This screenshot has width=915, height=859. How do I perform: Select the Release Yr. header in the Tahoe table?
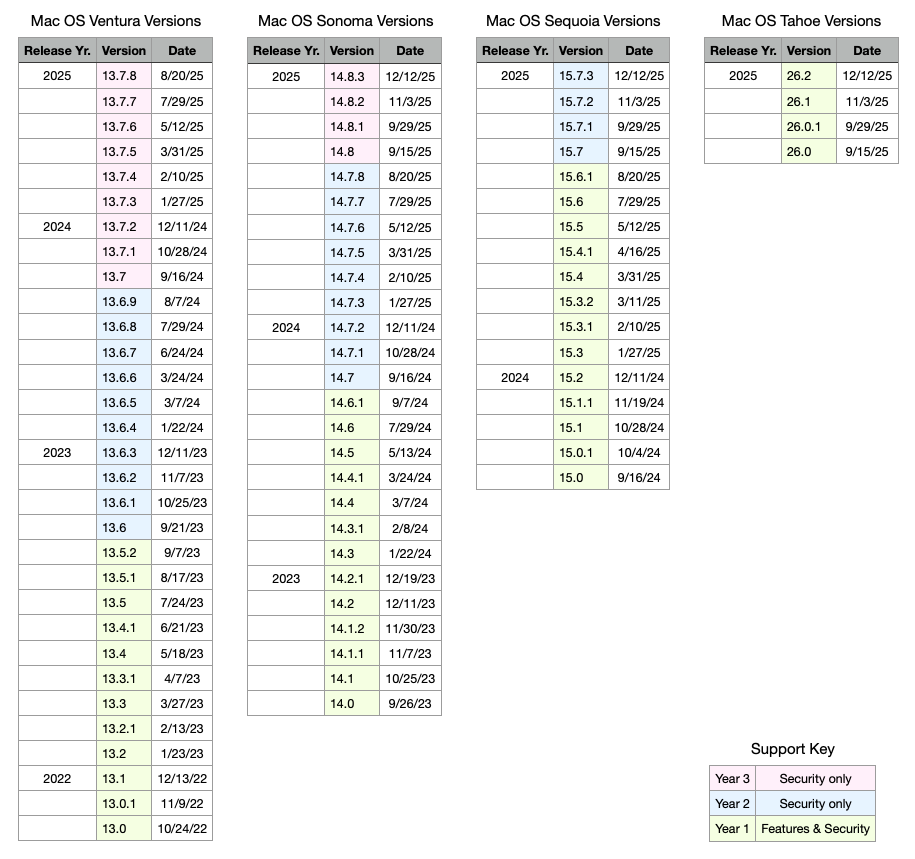743,51
